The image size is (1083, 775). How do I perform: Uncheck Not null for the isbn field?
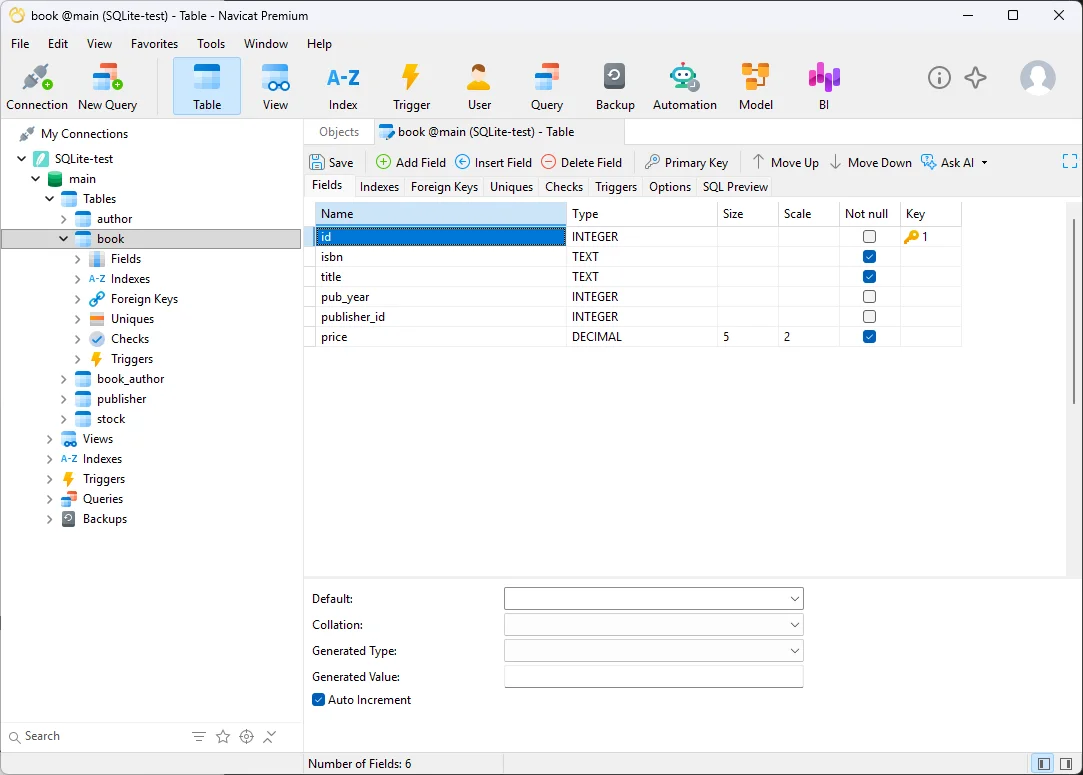coord(870,257)
